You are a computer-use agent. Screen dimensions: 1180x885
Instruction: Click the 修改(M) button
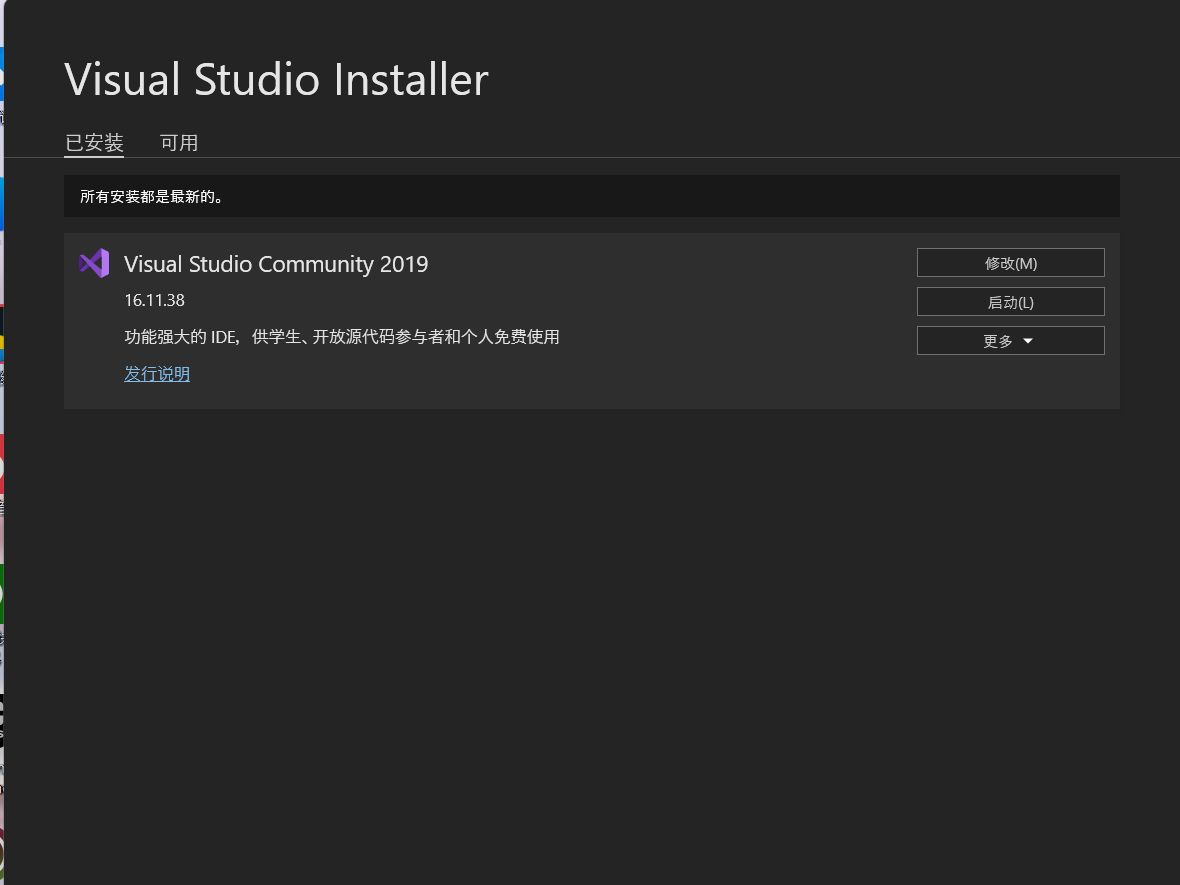(x=1011, y=263)
